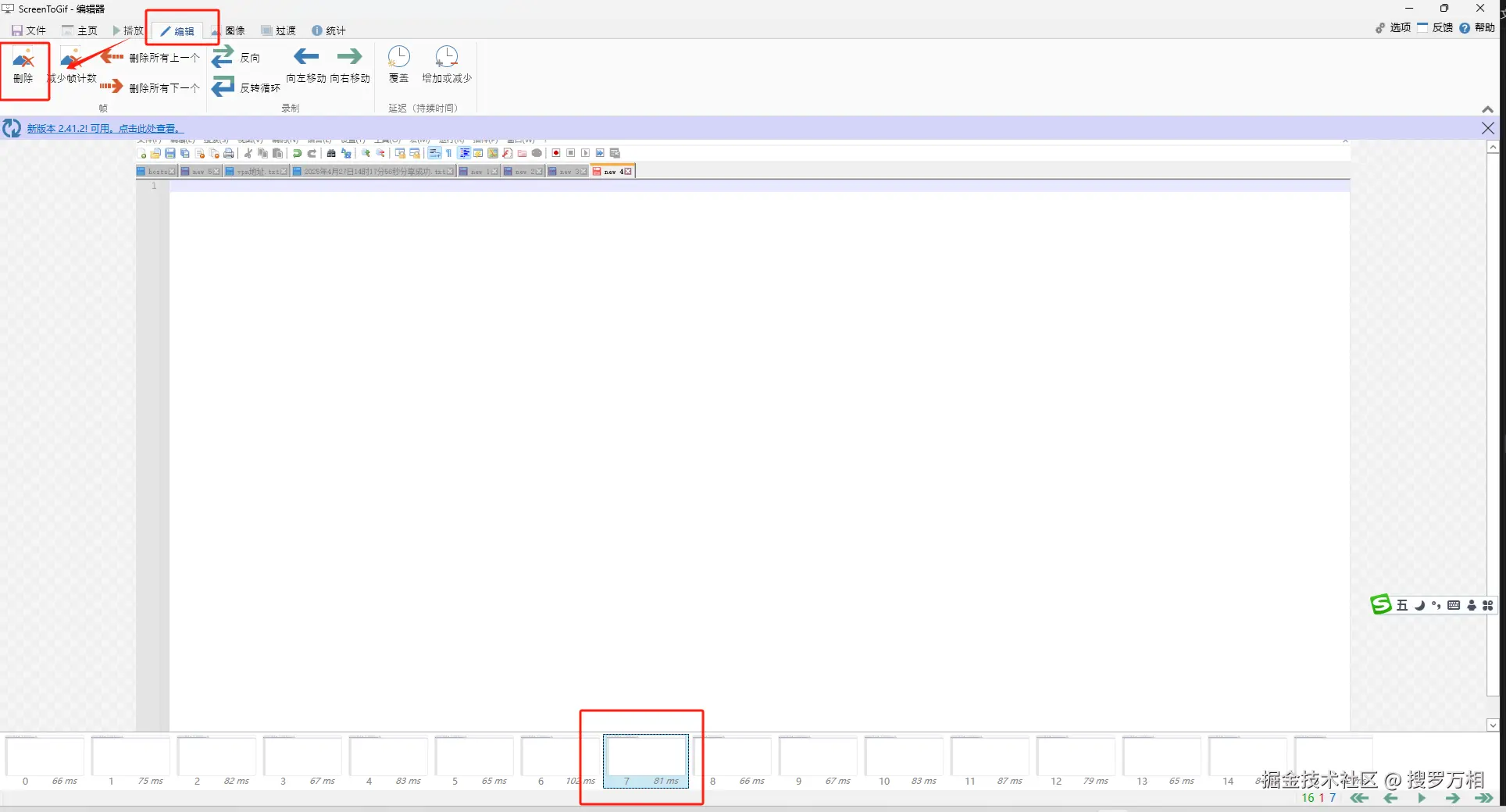Screen dimensions: 1506x812
Task: Open the 新版本 2.41.2 update link
Action: point(104,128)
